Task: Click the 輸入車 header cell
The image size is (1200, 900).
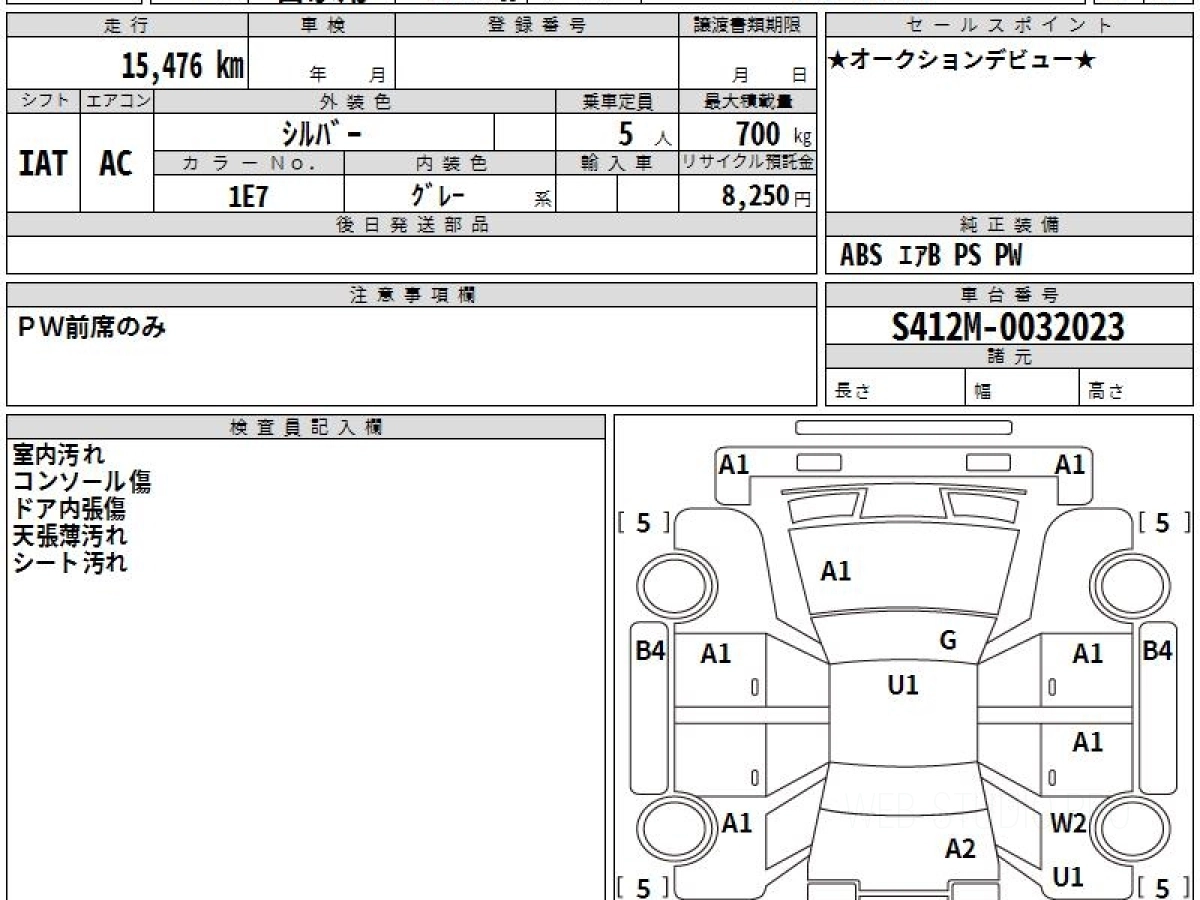Action: [x=617, y=163]
